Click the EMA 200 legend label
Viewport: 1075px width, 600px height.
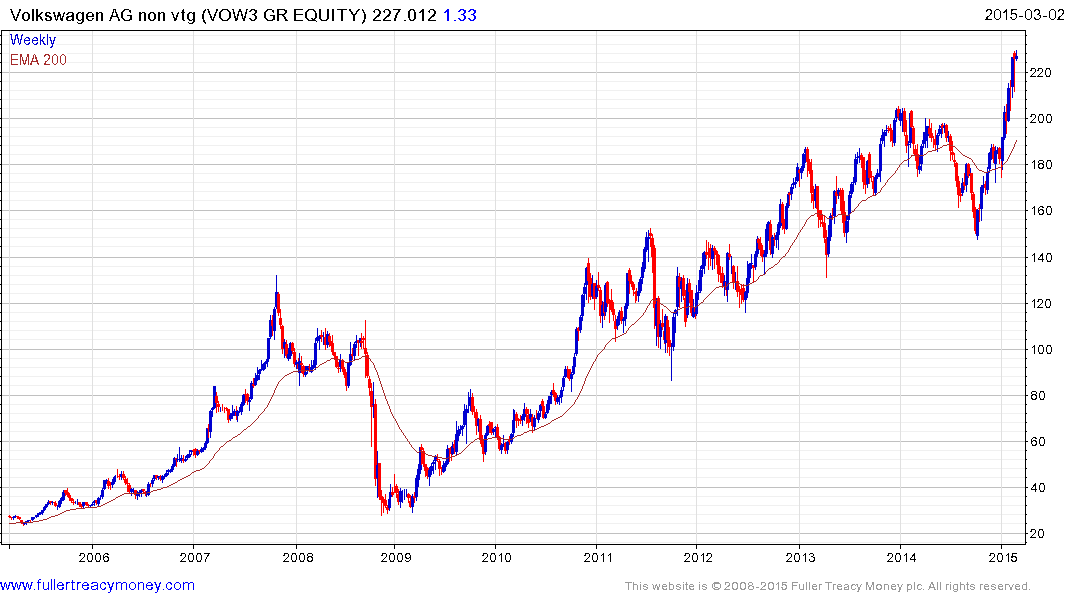(x=38, y=60)
